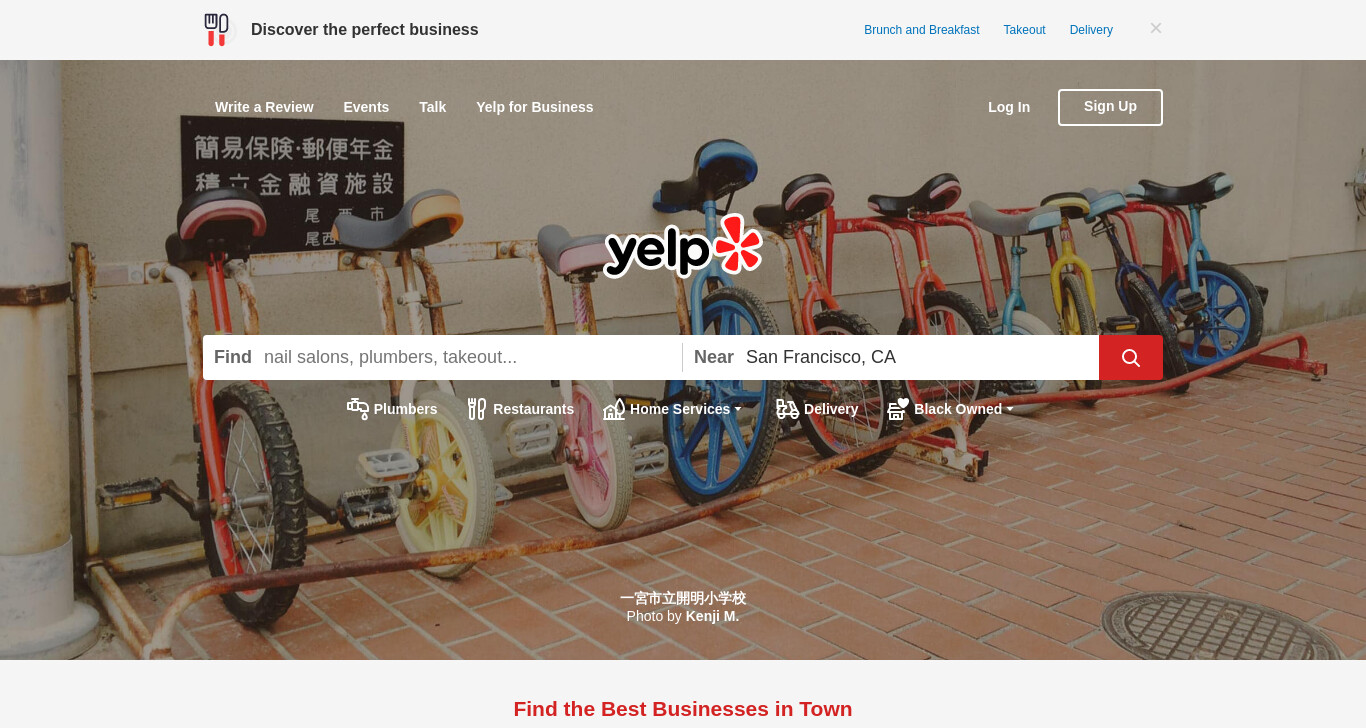Expand the Black Owned dropdown arrow
The height and width of the screenshot is (728, 1366).
tap(1010, 410)
